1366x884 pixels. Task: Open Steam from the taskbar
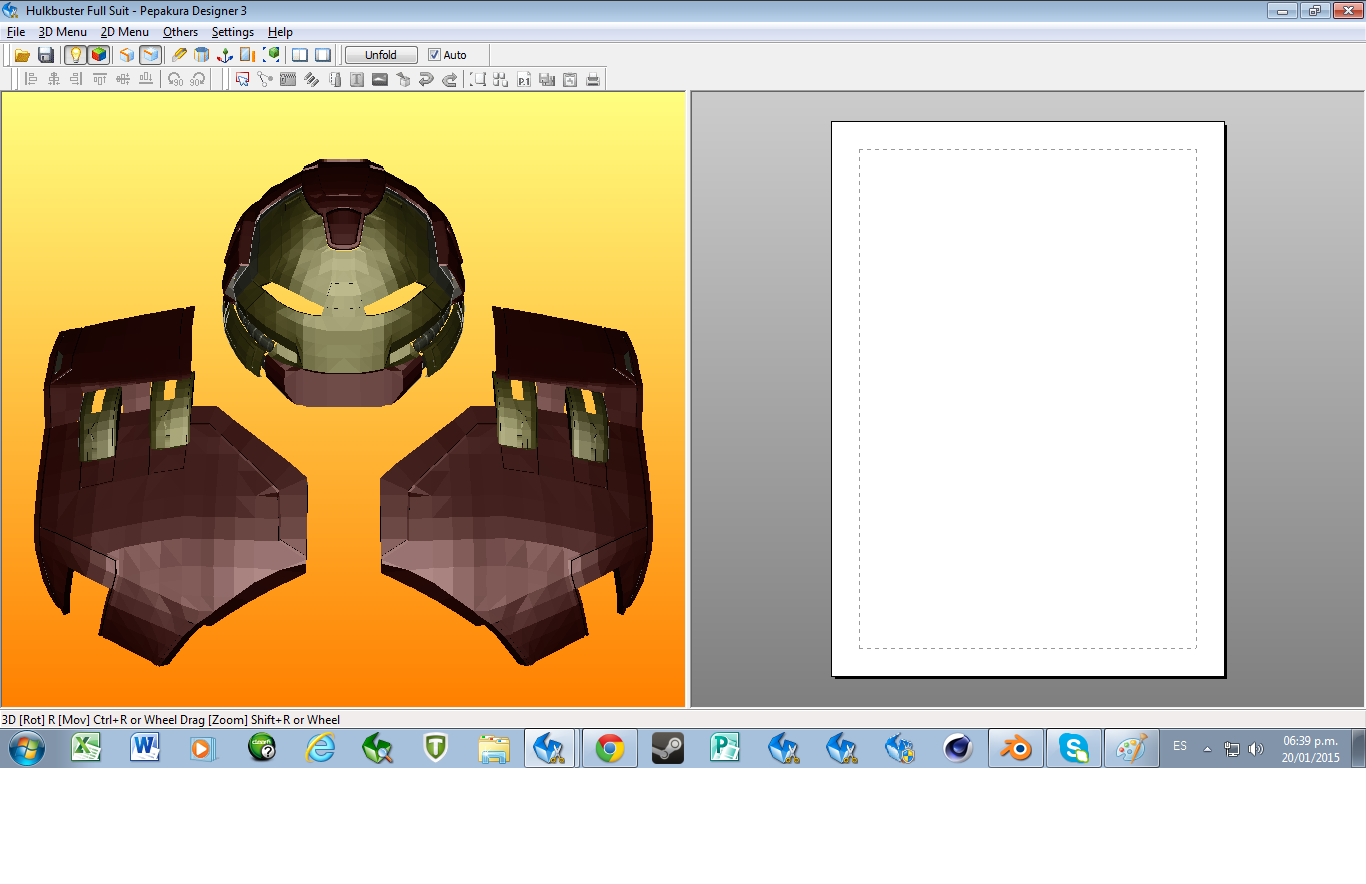click(x=668, y=748)
